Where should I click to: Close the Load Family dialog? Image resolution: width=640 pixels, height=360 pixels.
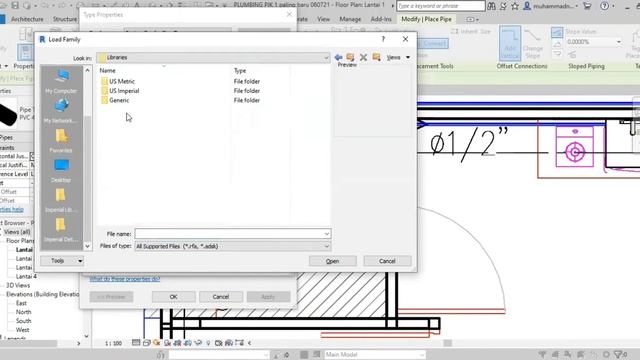coord(405,39)
